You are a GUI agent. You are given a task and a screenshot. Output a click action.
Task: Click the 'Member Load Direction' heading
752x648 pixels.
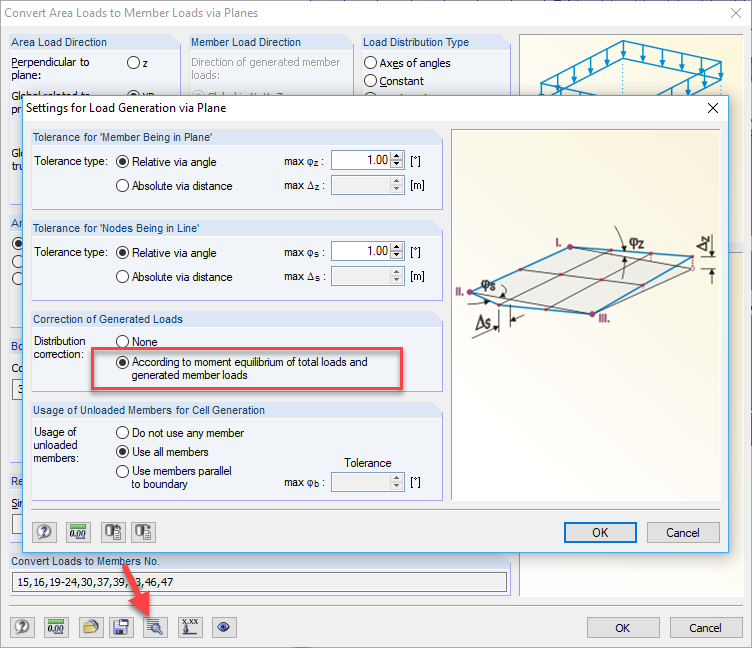pos(246,42)
